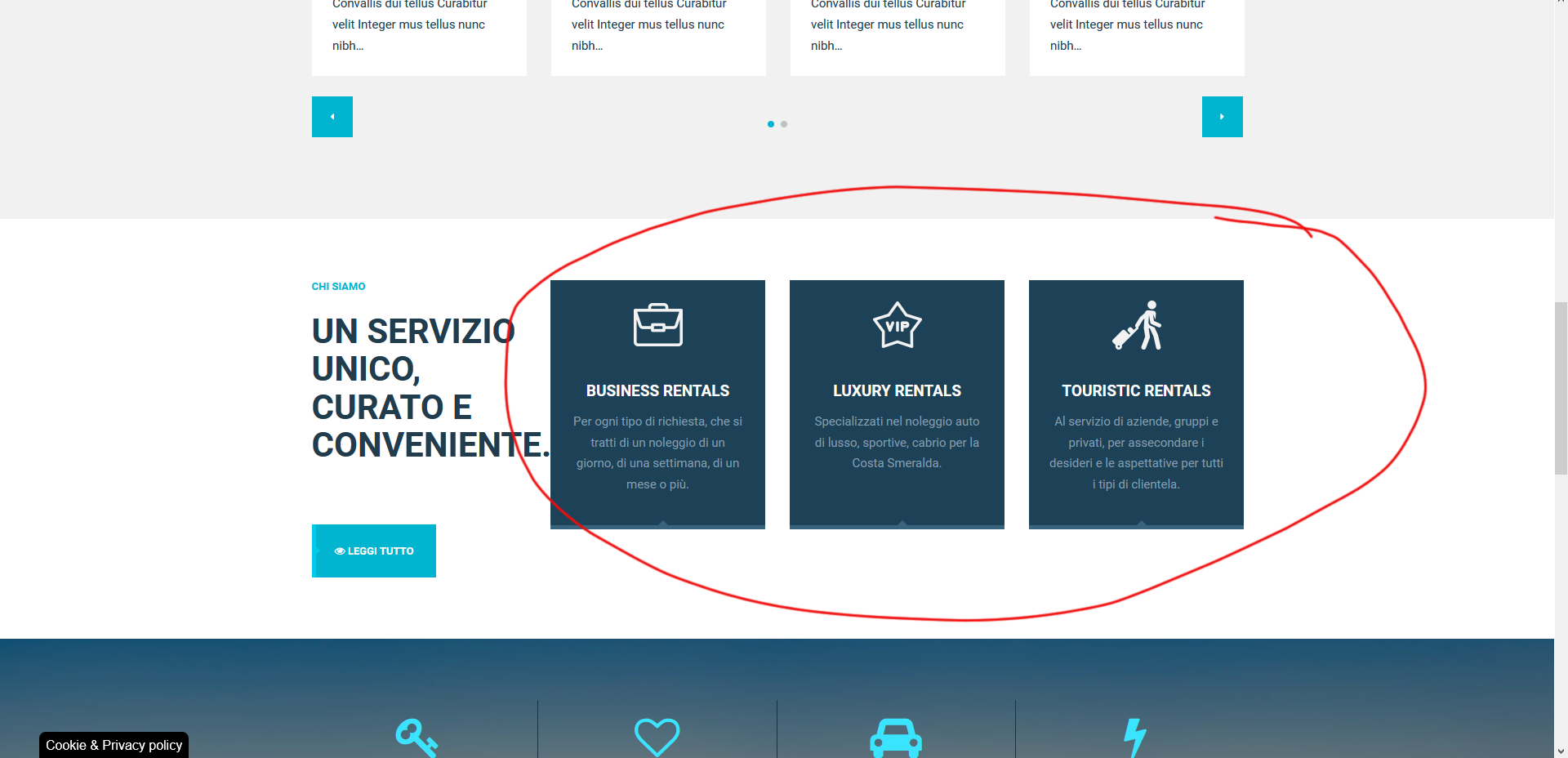Select the first carousel pagination dot

coord(771,124)
